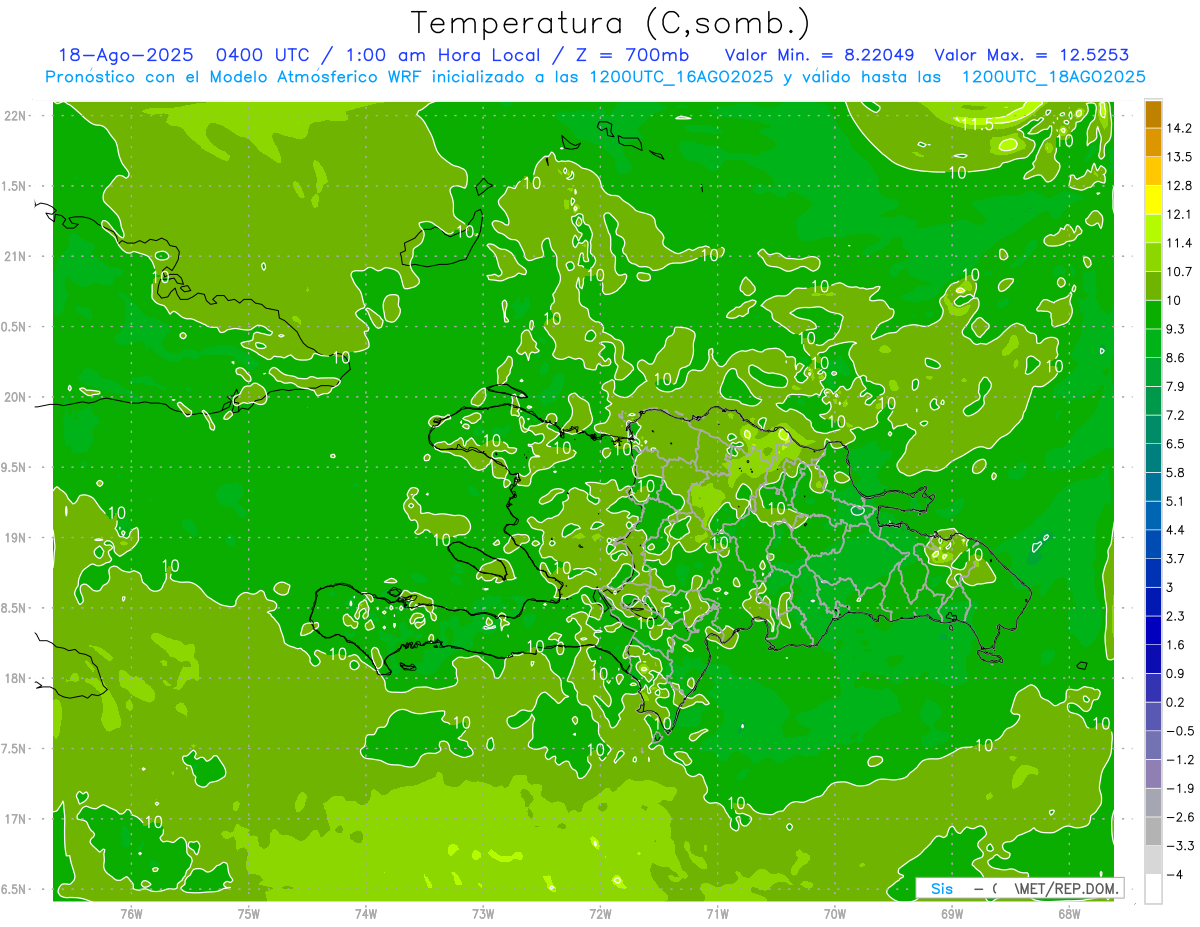1200x927 pixels.
Task: Select the gray swatch between -3.3 and -2.6
Action: [x=1153, y=832]
